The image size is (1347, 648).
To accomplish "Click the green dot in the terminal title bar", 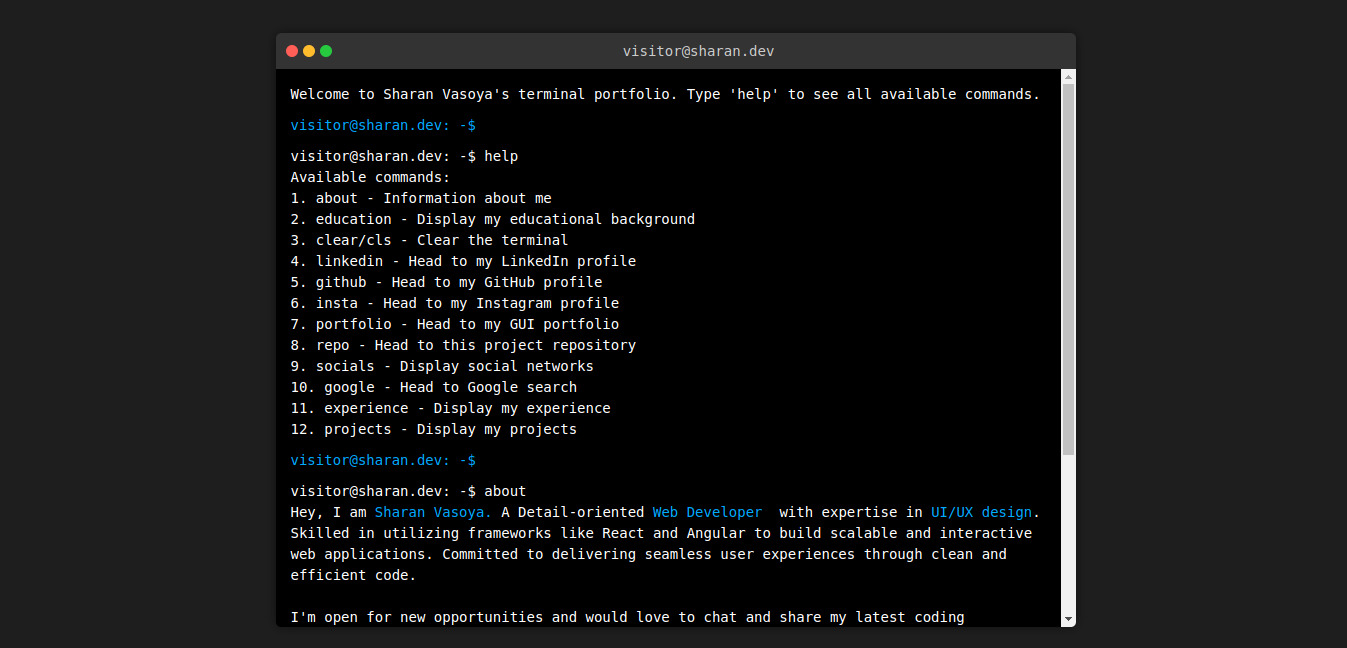I will point(326,51).
